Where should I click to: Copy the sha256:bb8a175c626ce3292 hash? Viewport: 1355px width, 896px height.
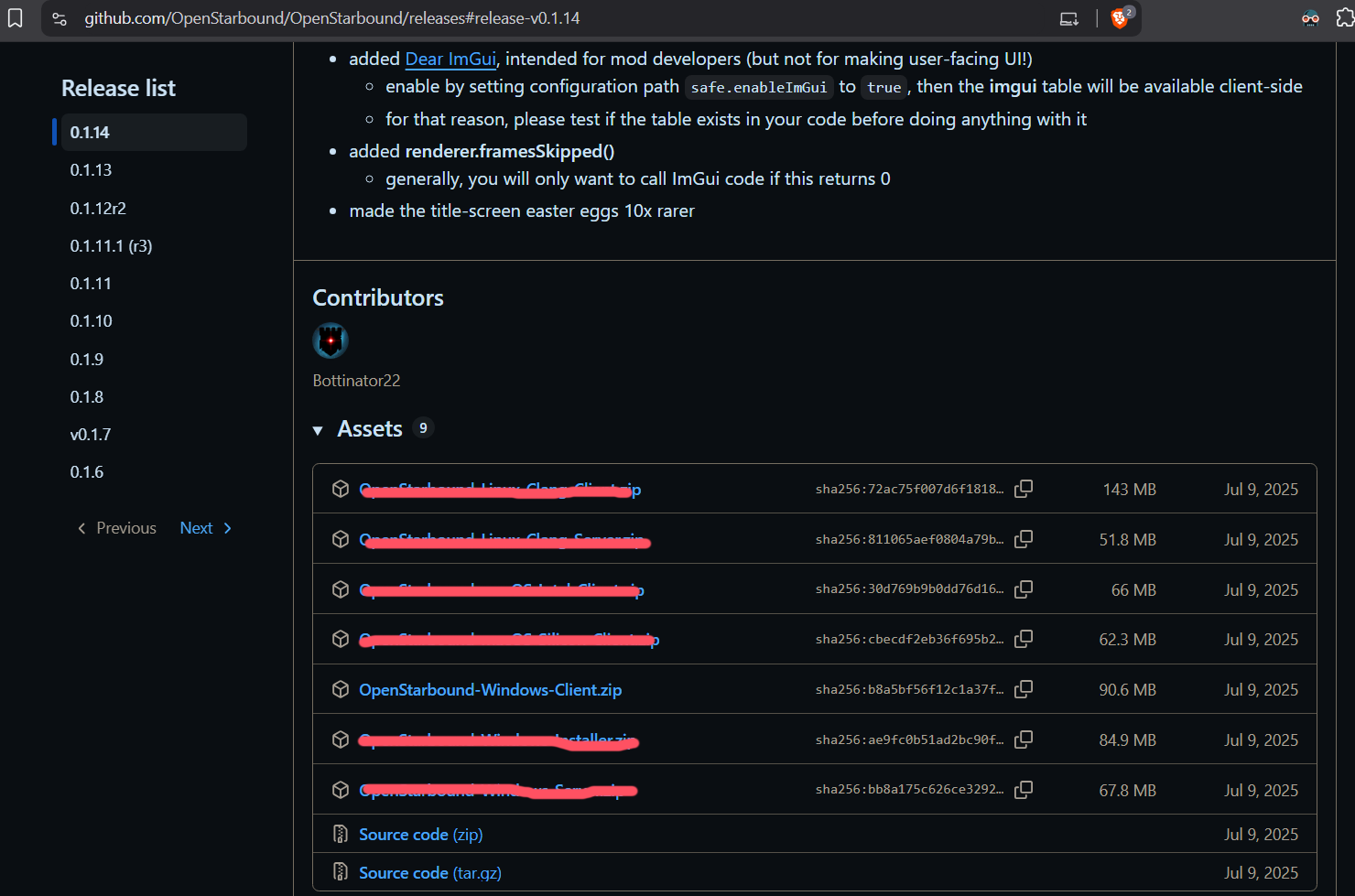coord(1024,790)
